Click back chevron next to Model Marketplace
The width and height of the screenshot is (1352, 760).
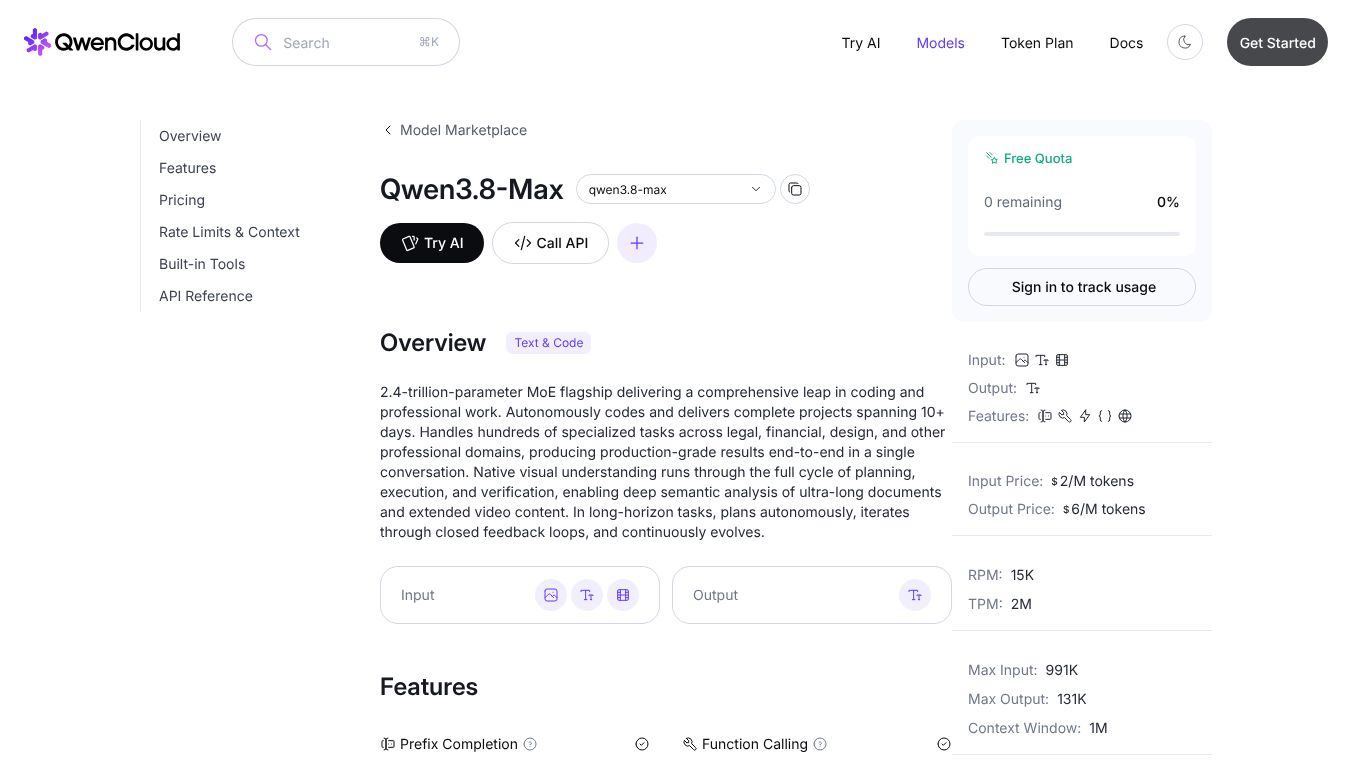[x=388, y=130]
